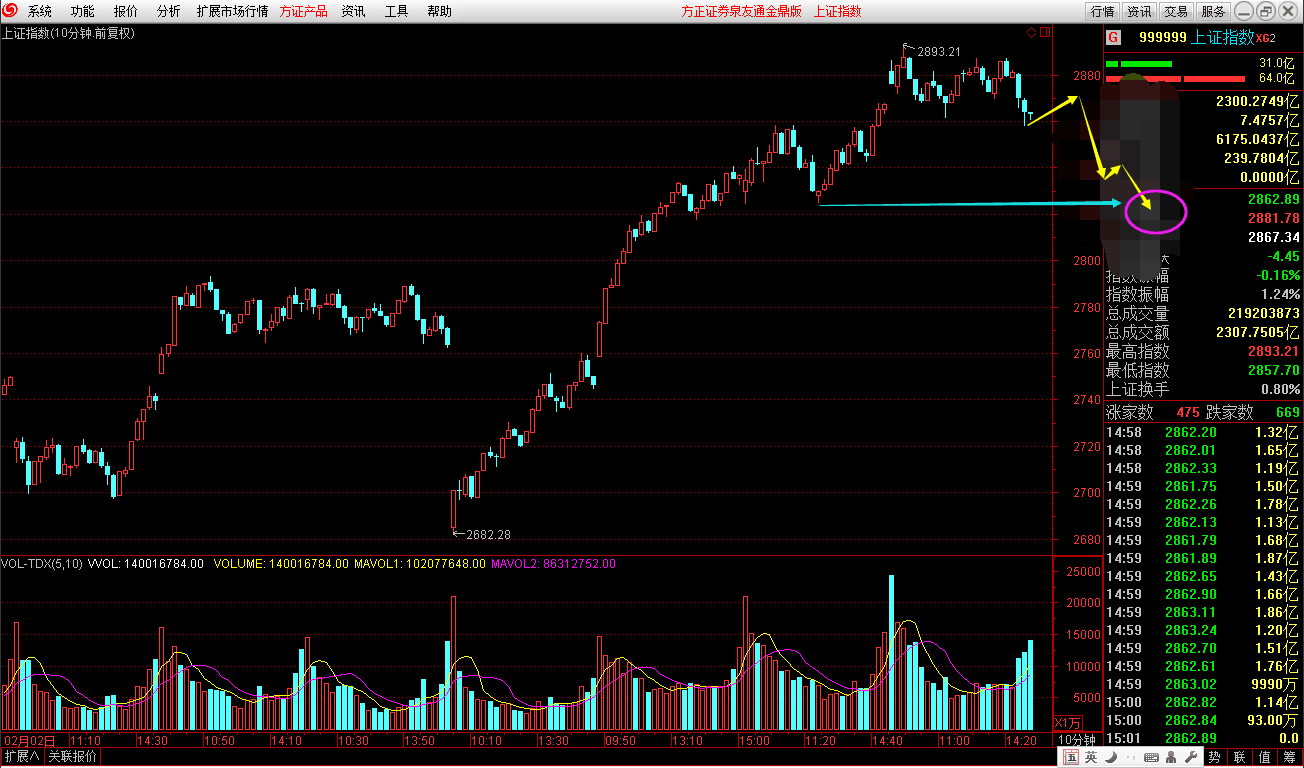The image size is (1304, 768).
Task: Open the 报价 menu
Action: 126,12
